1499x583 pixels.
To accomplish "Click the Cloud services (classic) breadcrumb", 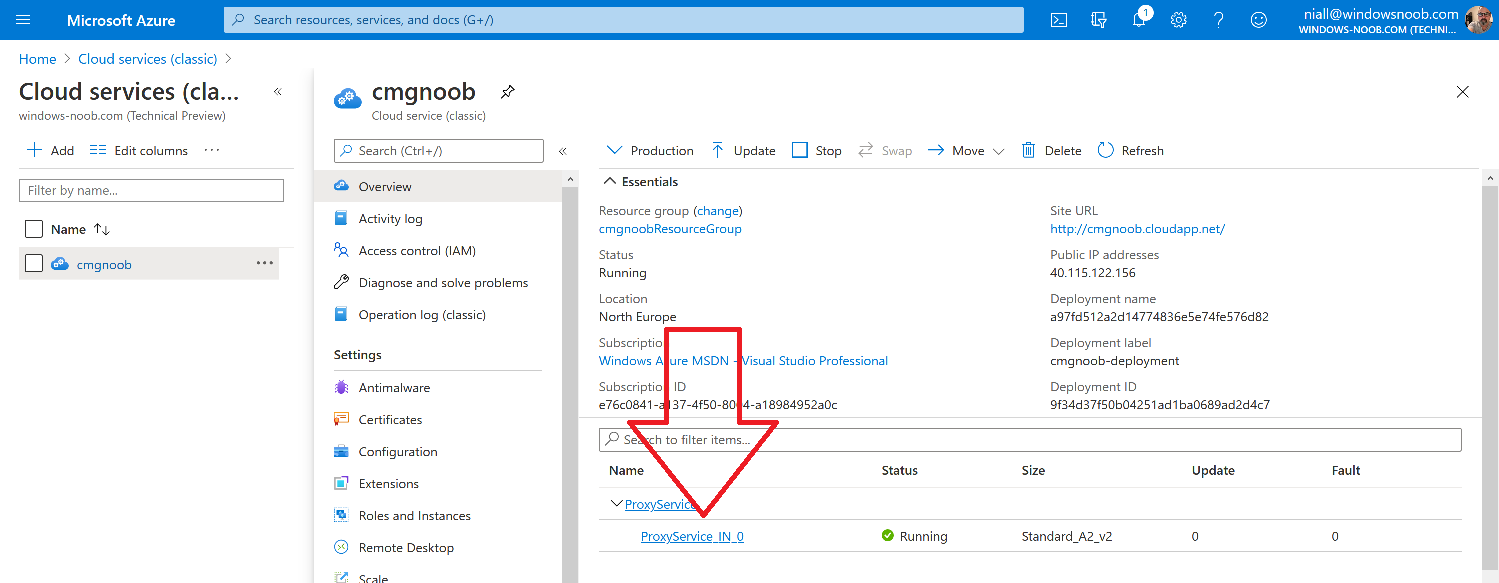I will point(148,59).
